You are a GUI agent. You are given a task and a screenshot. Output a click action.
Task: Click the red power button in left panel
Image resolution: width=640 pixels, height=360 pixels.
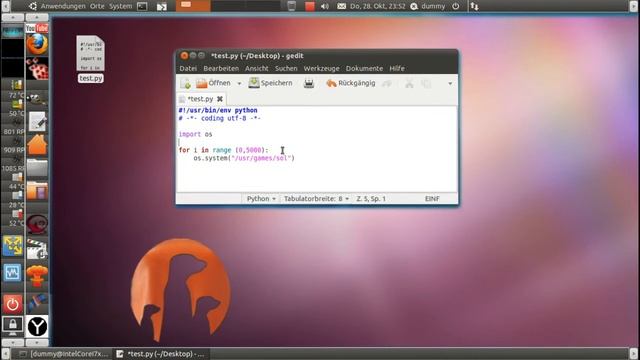(x=13, y=304)
